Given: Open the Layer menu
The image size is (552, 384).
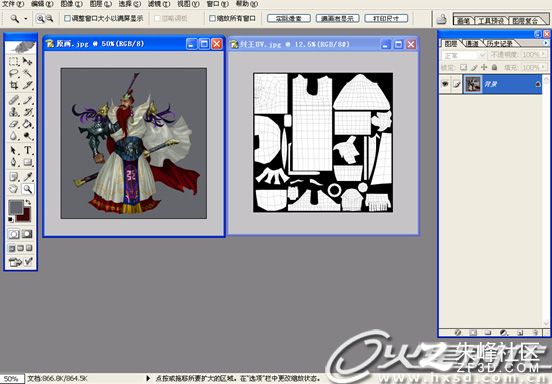Looking at the screenshot, I should coord(100,4).
